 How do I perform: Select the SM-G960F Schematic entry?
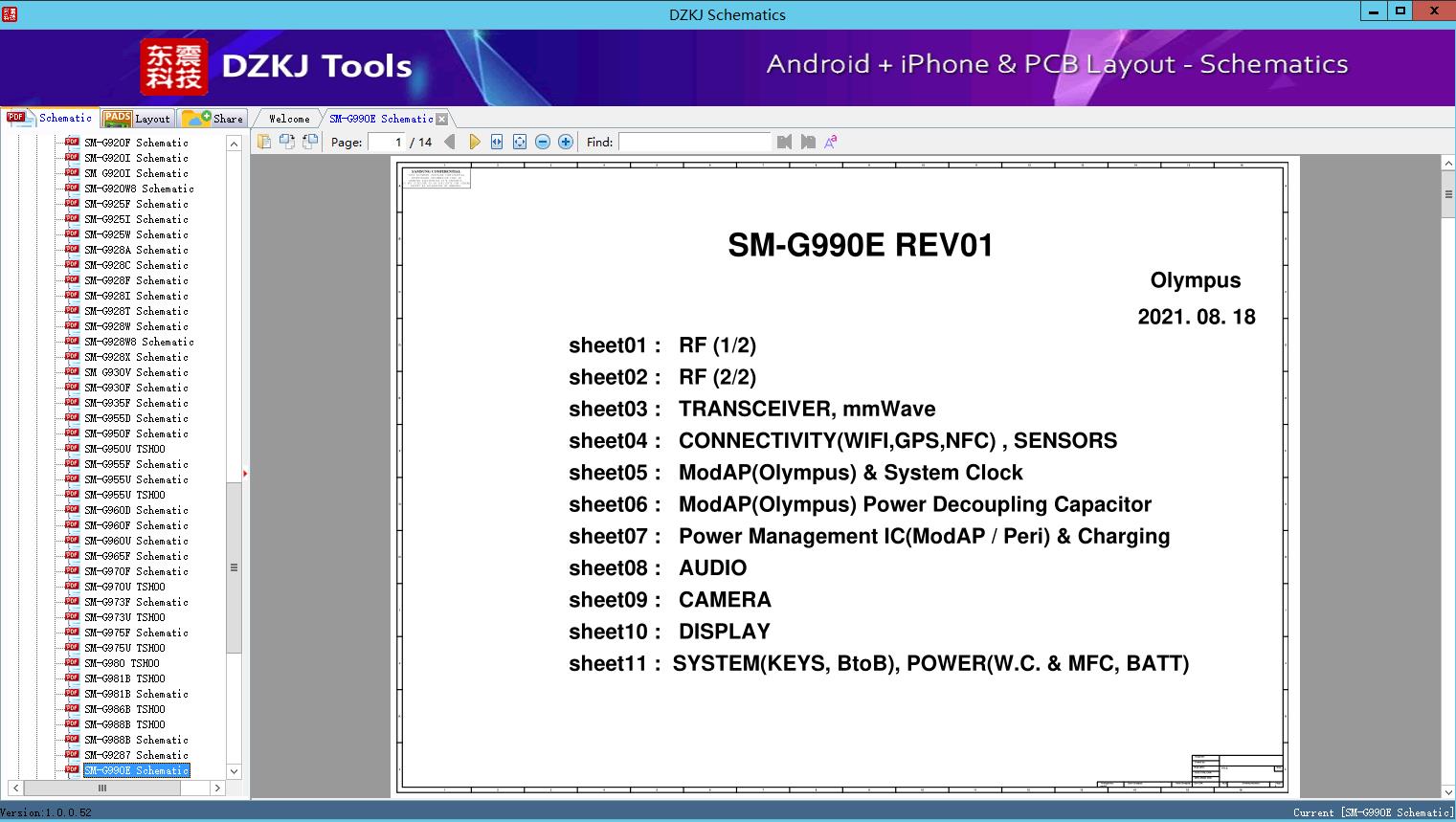136,525
